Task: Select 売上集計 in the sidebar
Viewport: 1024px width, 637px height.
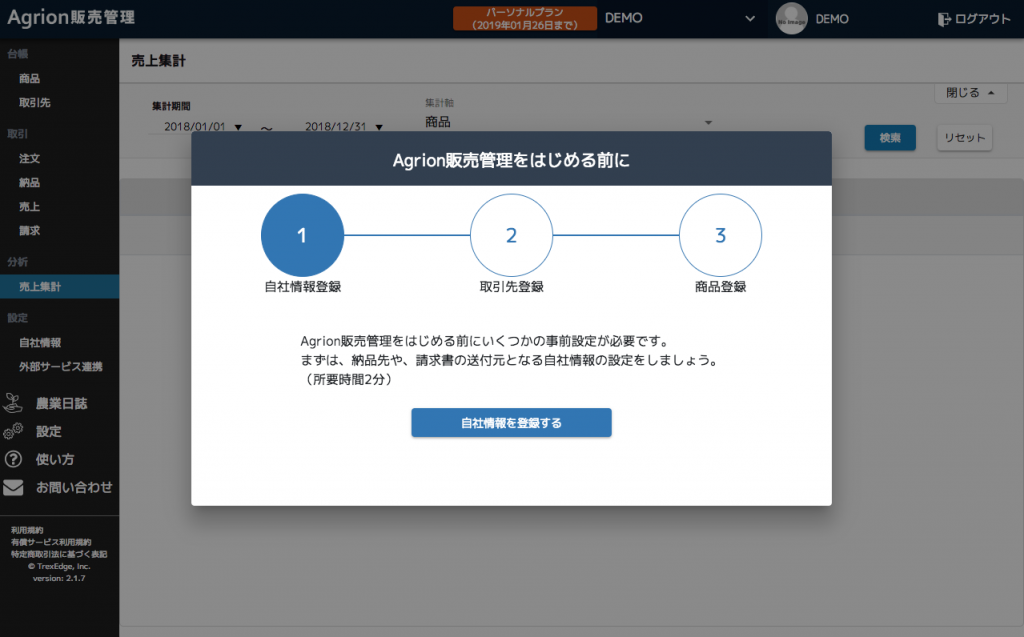Action: pyautogui.click(x=59, y=286)
